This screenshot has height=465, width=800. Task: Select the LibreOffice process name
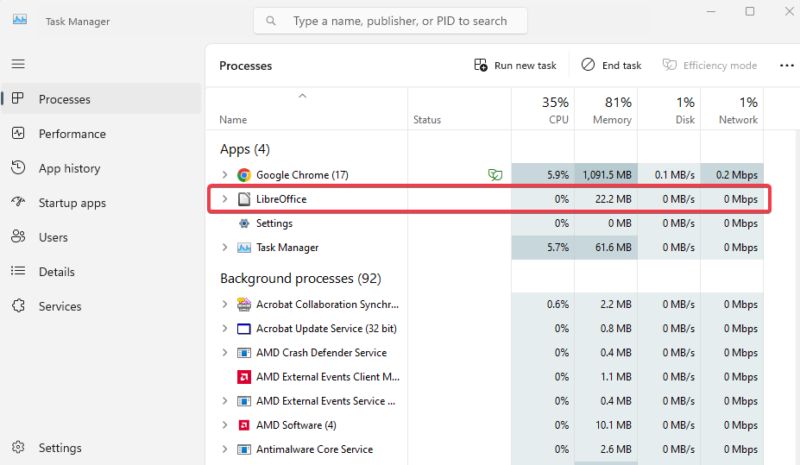pyautogui.click(x=281, y=199)
